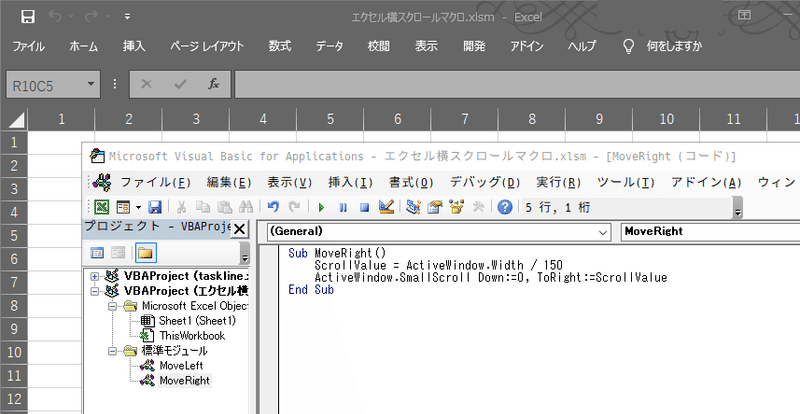
Task: Click the Object Browser toolbar icon
Action: [457, 207]
